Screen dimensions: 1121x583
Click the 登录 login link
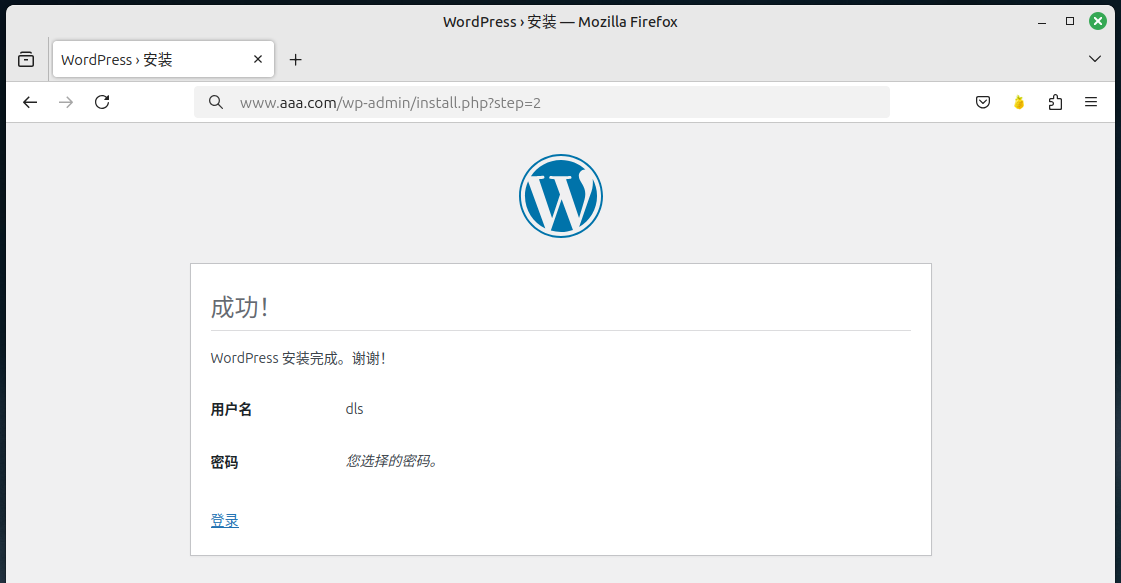pyautogui.click(x=224, y=521)
